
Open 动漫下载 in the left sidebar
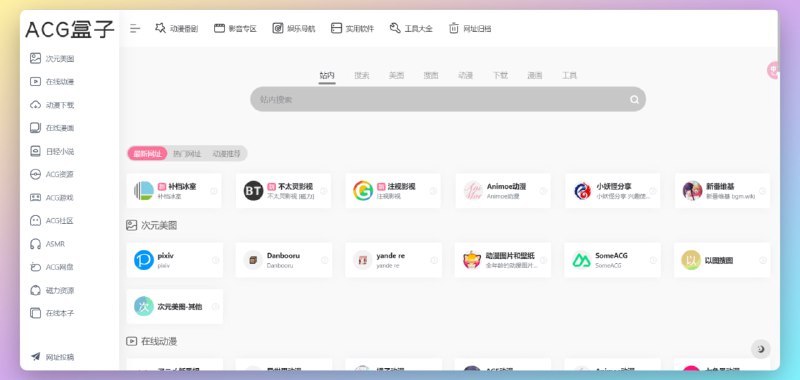click(52, 105)
